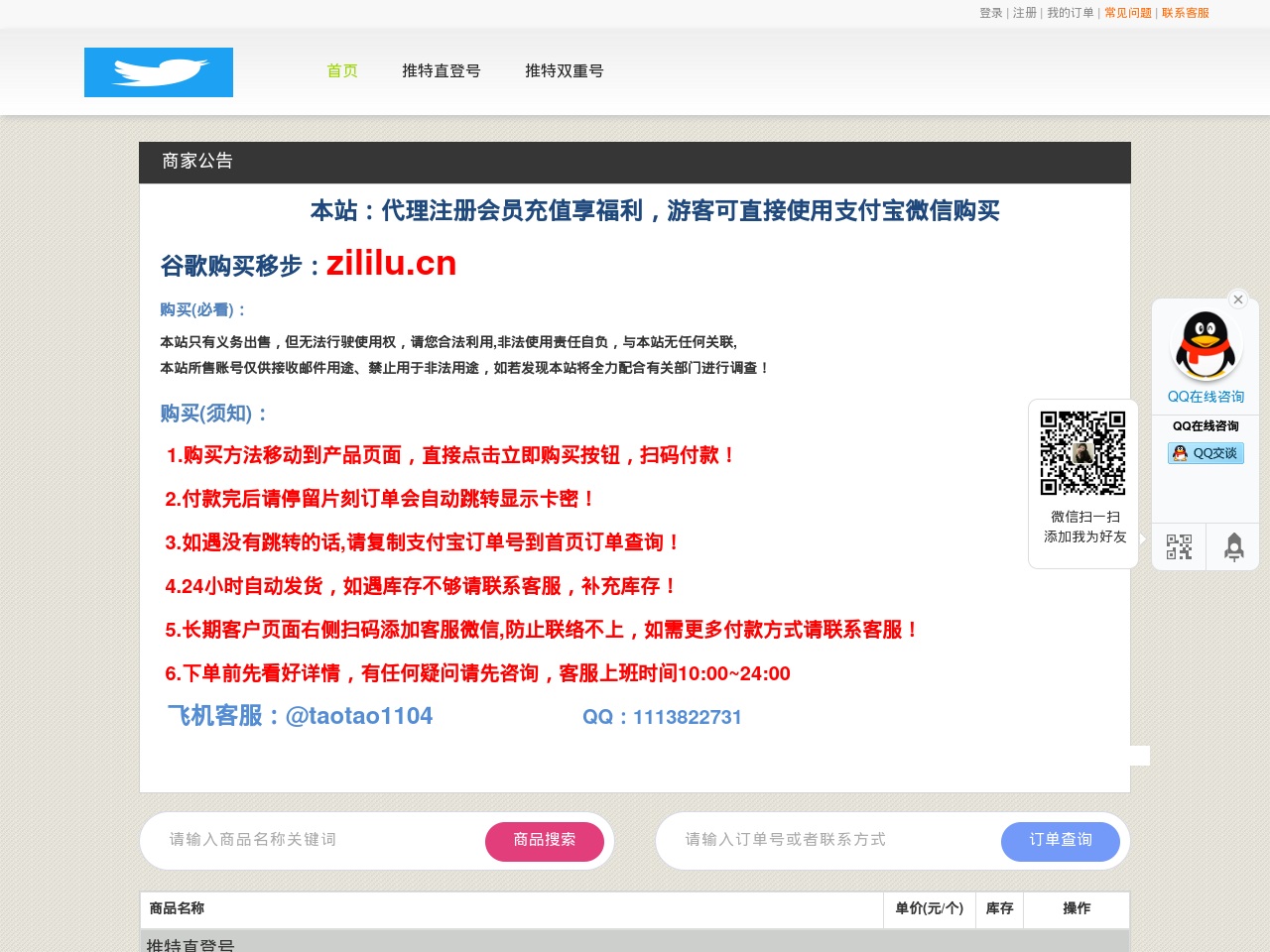Click rule 1 about 立即购买按钮
This screenshot has height=952, width=1270.
pyautogui.click(x=451, y=455)
